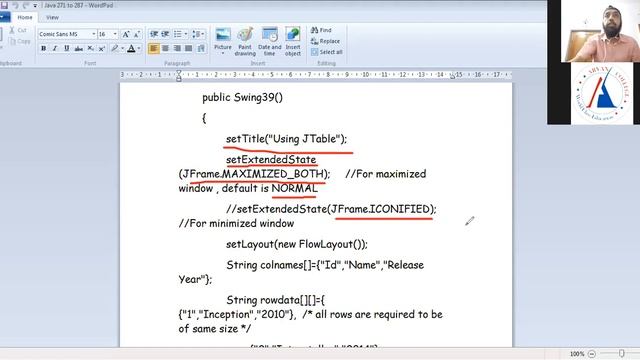Justify the paragraph text

click(x=189, y=49)
